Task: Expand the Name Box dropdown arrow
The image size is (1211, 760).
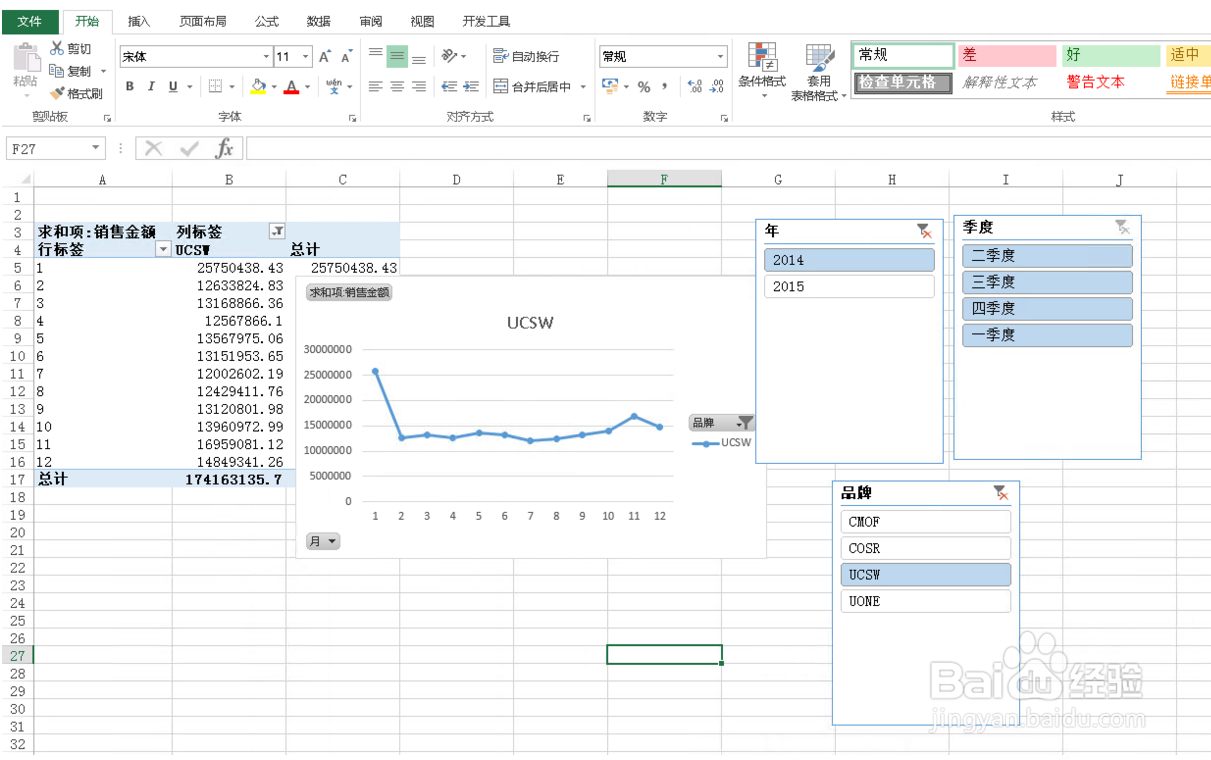Action: [96, 148]
